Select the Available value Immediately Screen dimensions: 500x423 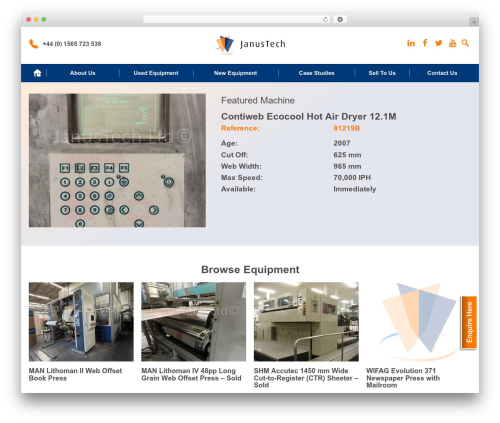point(355,189)
